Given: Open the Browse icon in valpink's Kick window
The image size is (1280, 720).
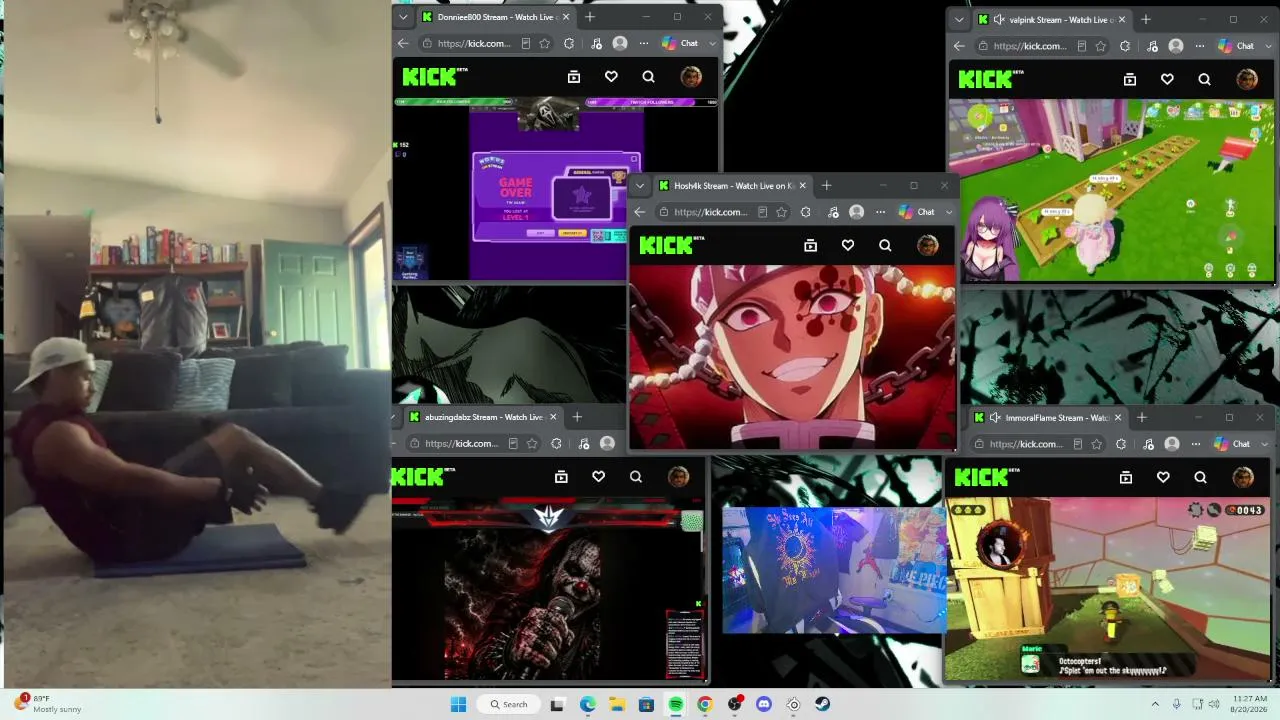Looking at the screenshot, I should (1130, 79).
